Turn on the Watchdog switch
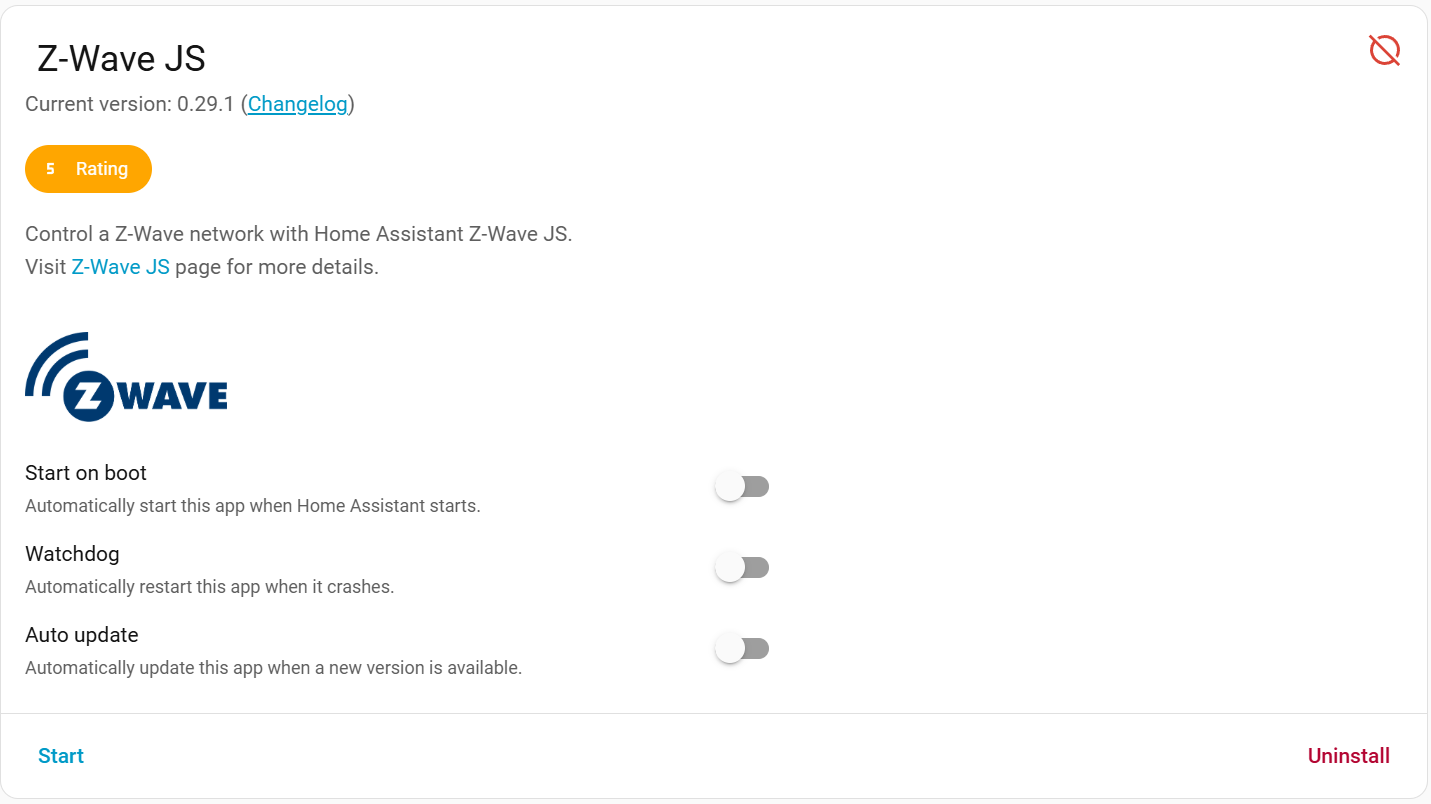 742,568
